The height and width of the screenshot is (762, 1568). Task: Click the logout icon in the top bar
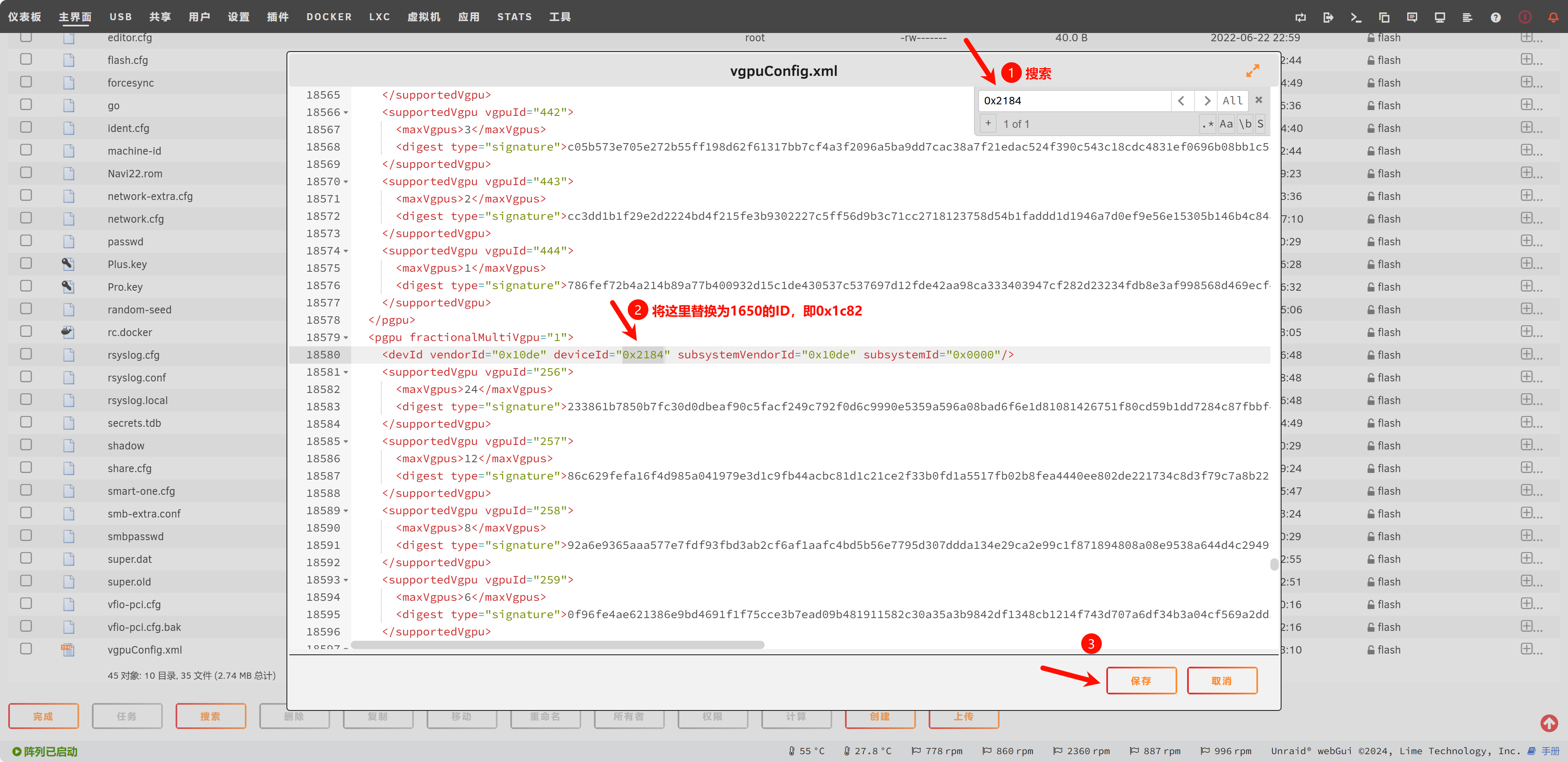coord(1328,17)
